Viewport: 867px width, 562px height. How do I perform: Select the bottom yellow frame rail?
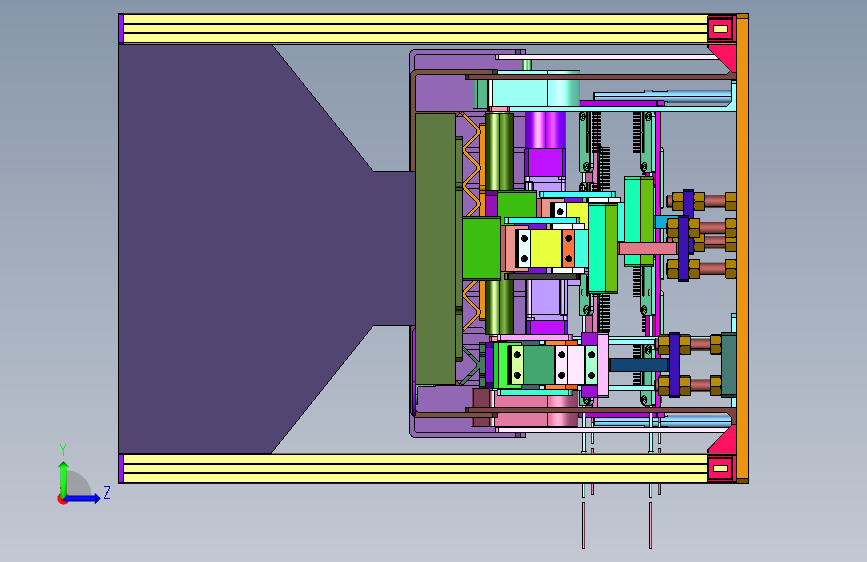click(x=415, y=469)
